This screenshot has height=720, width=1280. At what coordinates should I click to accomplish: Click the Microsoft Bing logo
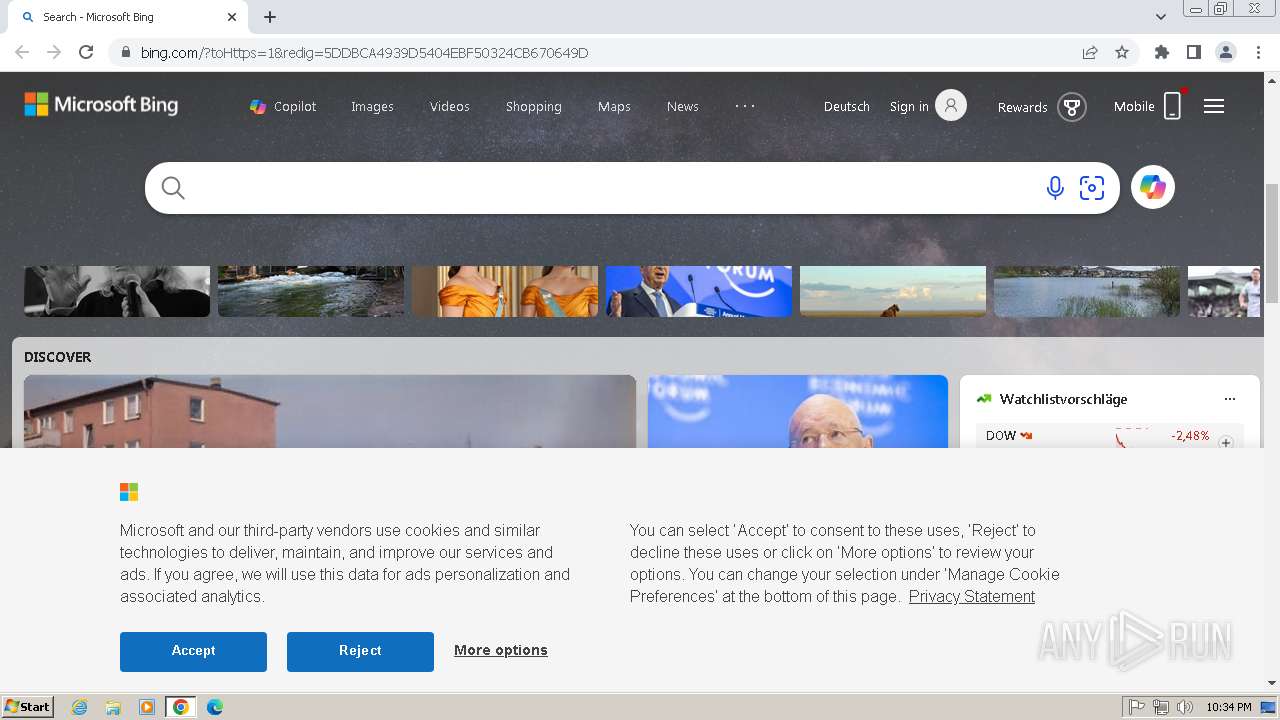[101, 104]
